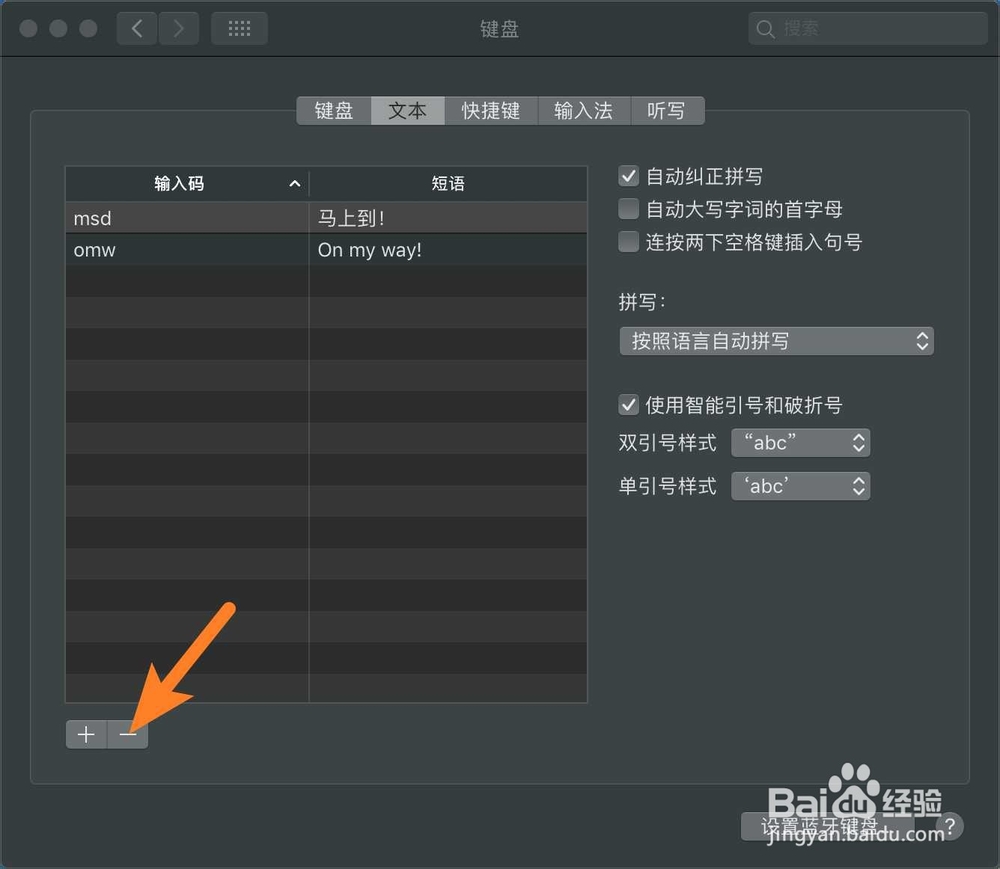1000x869 pixels.
Task: Switch to the 键盘 tab
Action: click(333, 110)
